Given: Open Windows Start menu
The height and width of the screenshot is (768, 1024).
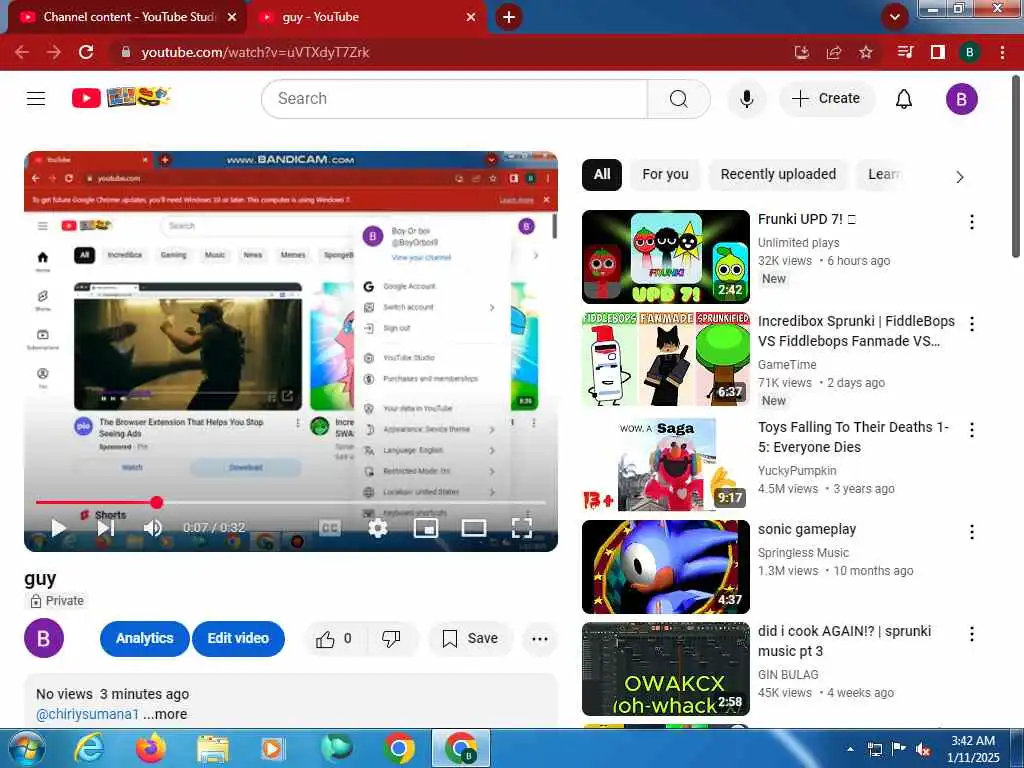Looking at the screenshot, I should [27, 748].
